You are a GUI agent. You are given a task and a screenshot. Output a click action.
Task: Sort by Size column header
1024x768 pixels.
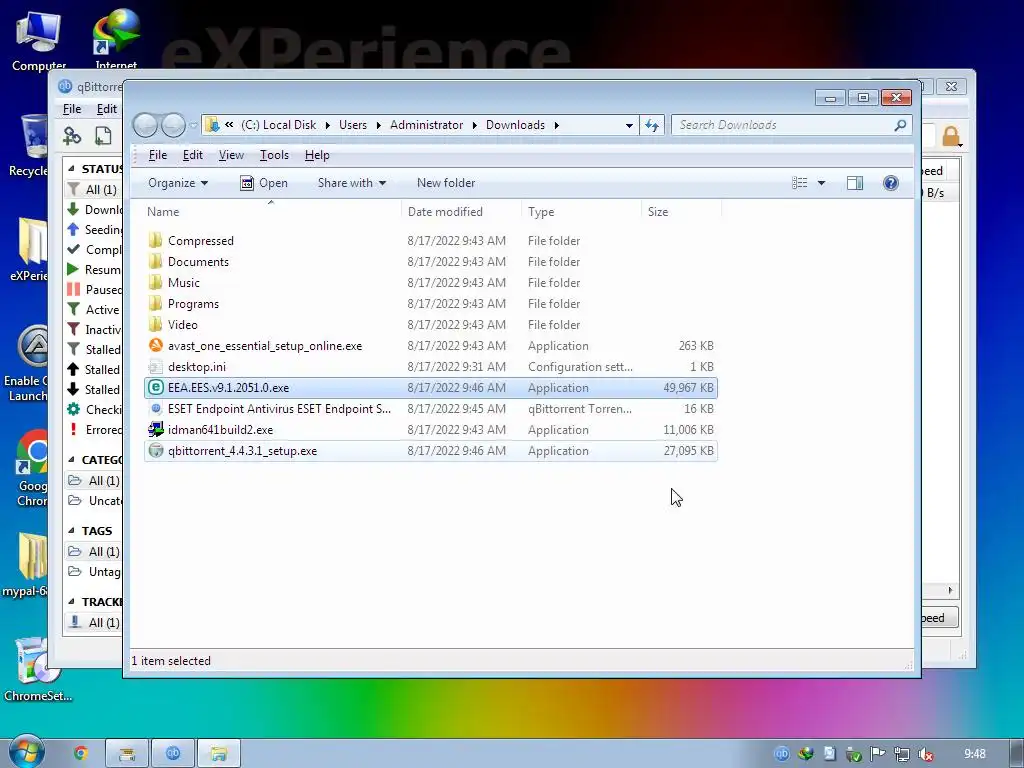coord(681,212)
